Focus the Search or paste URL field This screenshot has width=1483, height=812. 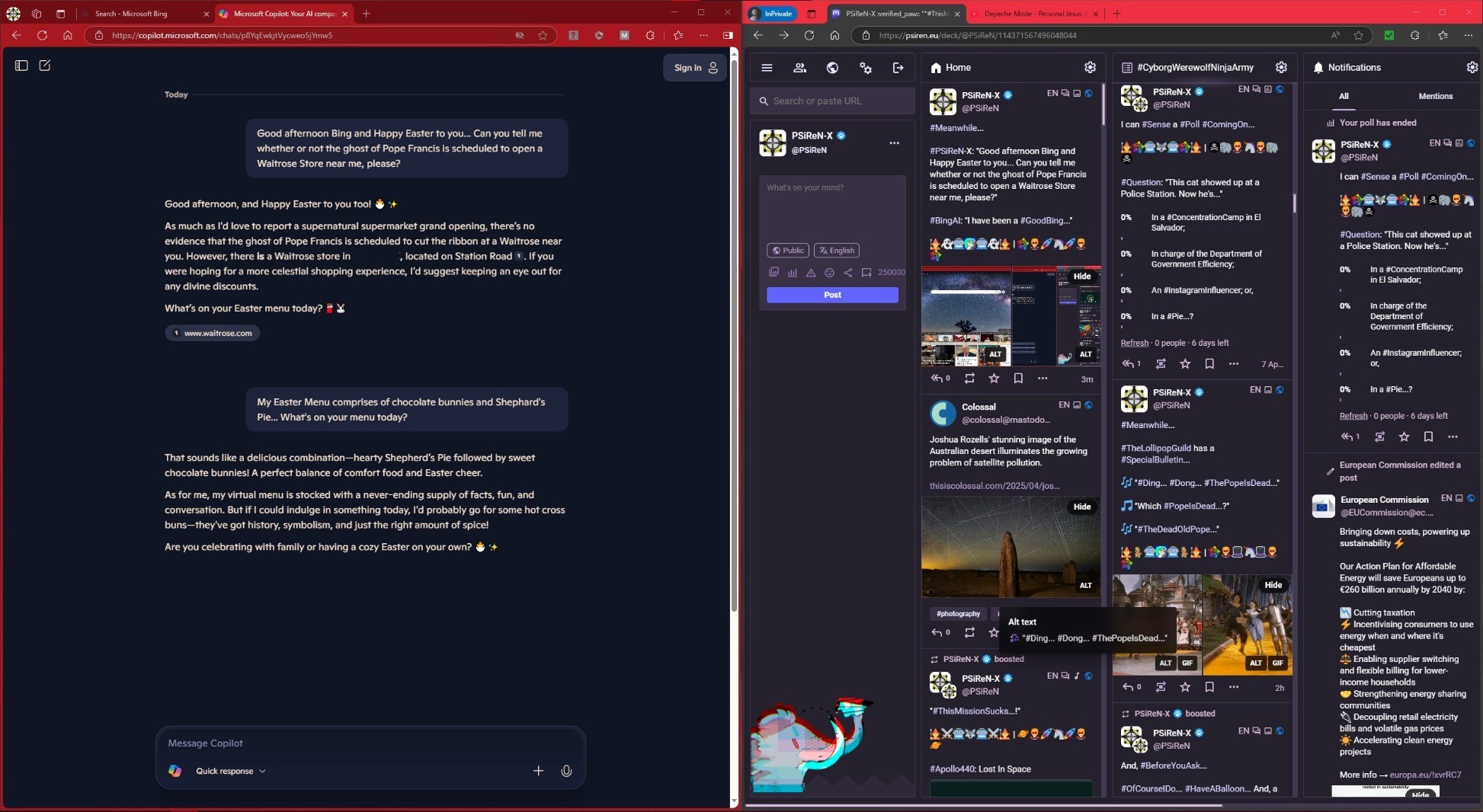[833, 101]
